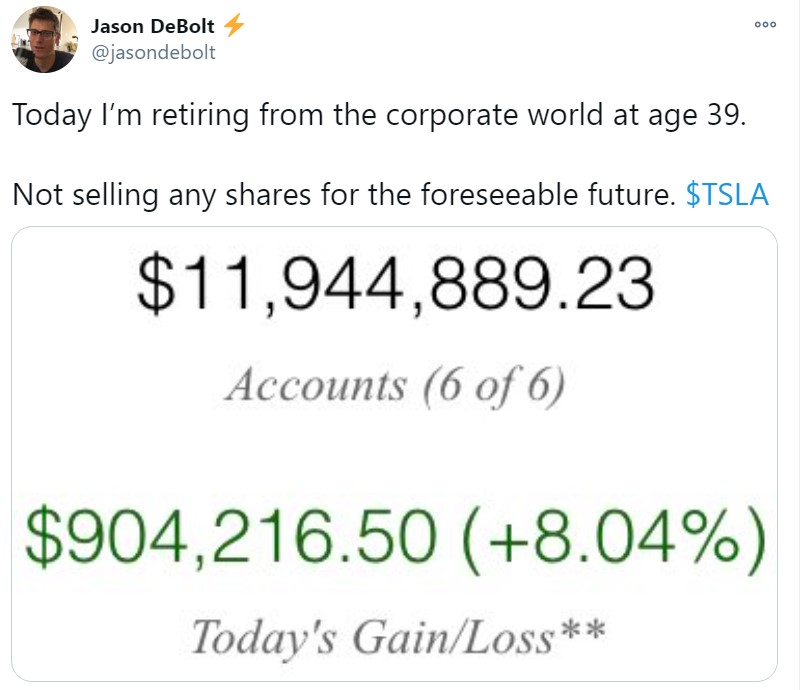Click the Jason DeBolt display name
This screenshot has width=808, height=690.
tap(153, 26)
